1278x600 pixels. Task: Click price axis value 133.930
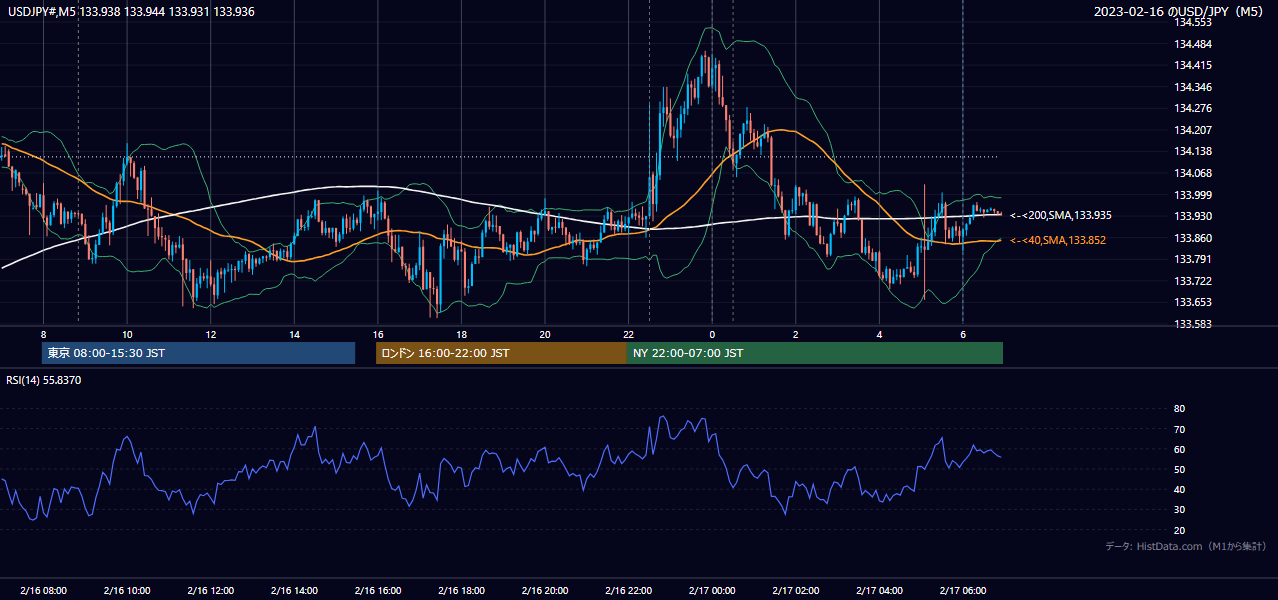pyautogui.click(x=1192, y=216)
